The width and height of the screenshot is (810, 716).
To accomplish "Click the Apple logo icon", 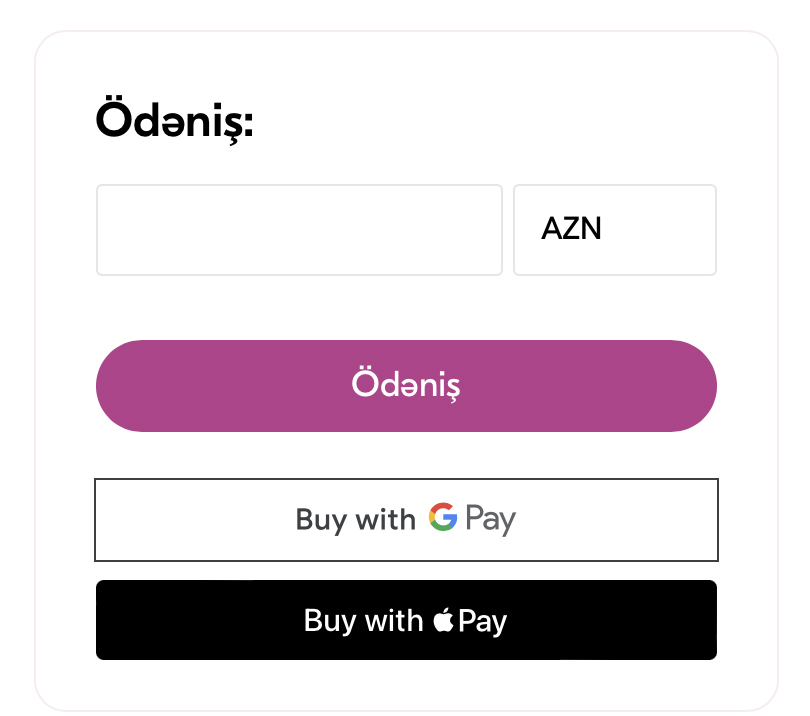I will coord(443,621).
